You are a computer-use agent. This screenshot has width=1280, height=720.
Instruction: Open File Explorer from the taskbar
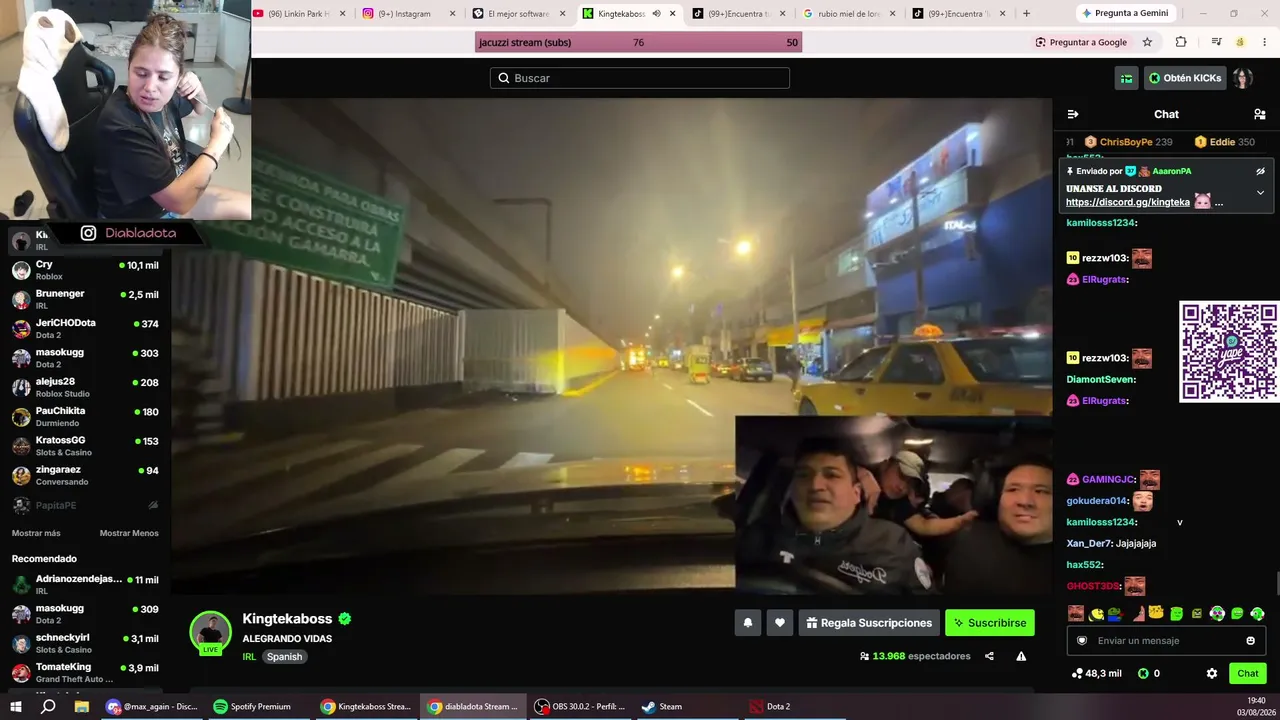pos(81,707)
